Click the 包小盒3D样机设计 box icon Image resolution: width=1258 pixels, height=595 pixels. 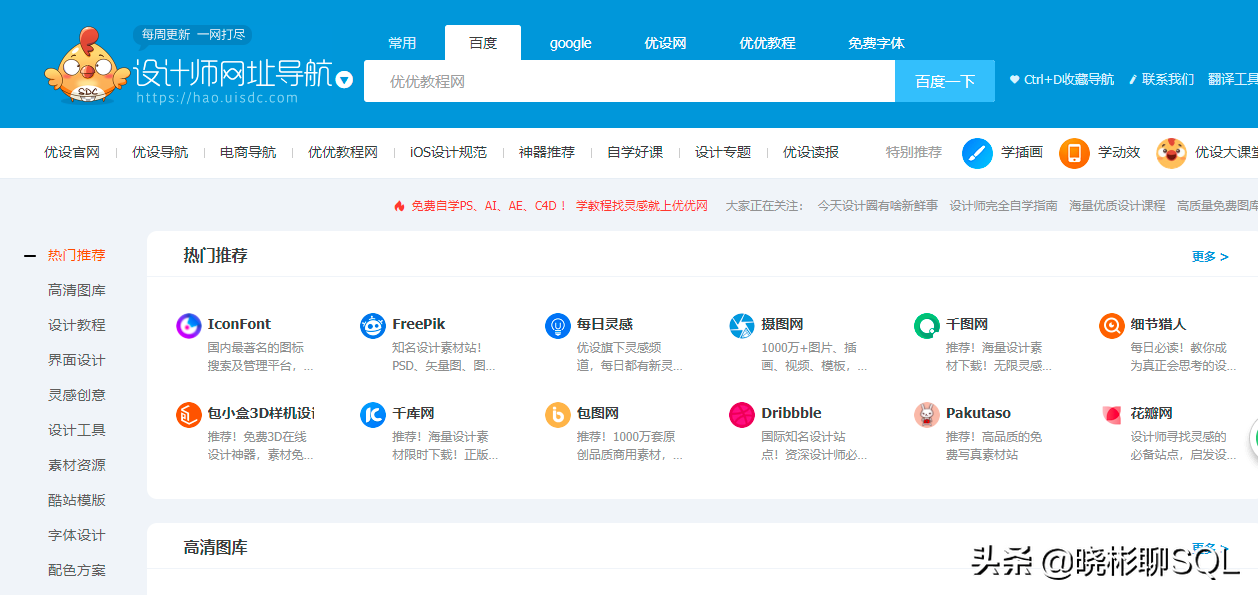coord(189,414)
